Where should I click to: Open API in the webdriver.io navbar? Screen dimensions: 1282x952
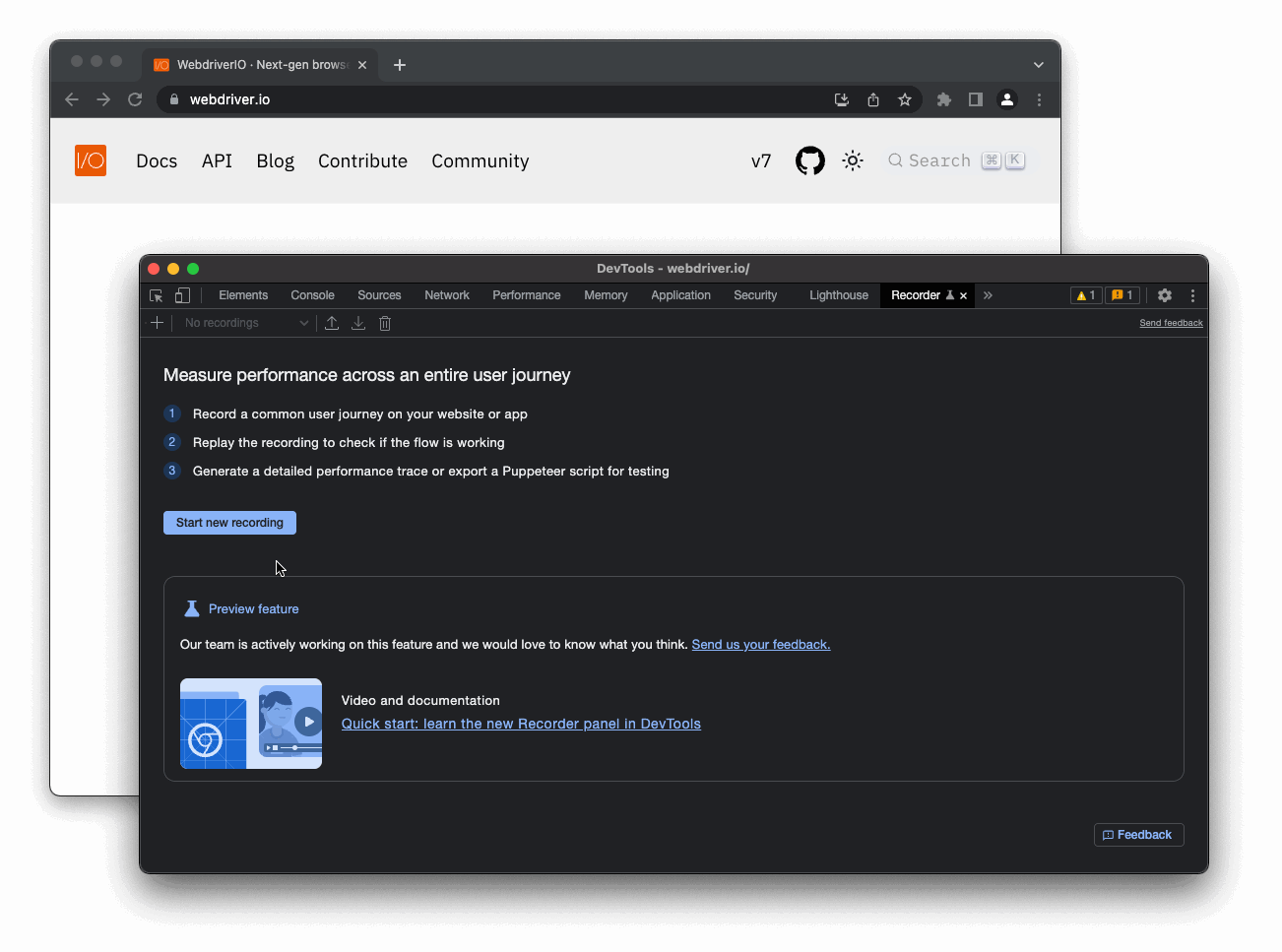pyautogui.click(x=217, y=161)
